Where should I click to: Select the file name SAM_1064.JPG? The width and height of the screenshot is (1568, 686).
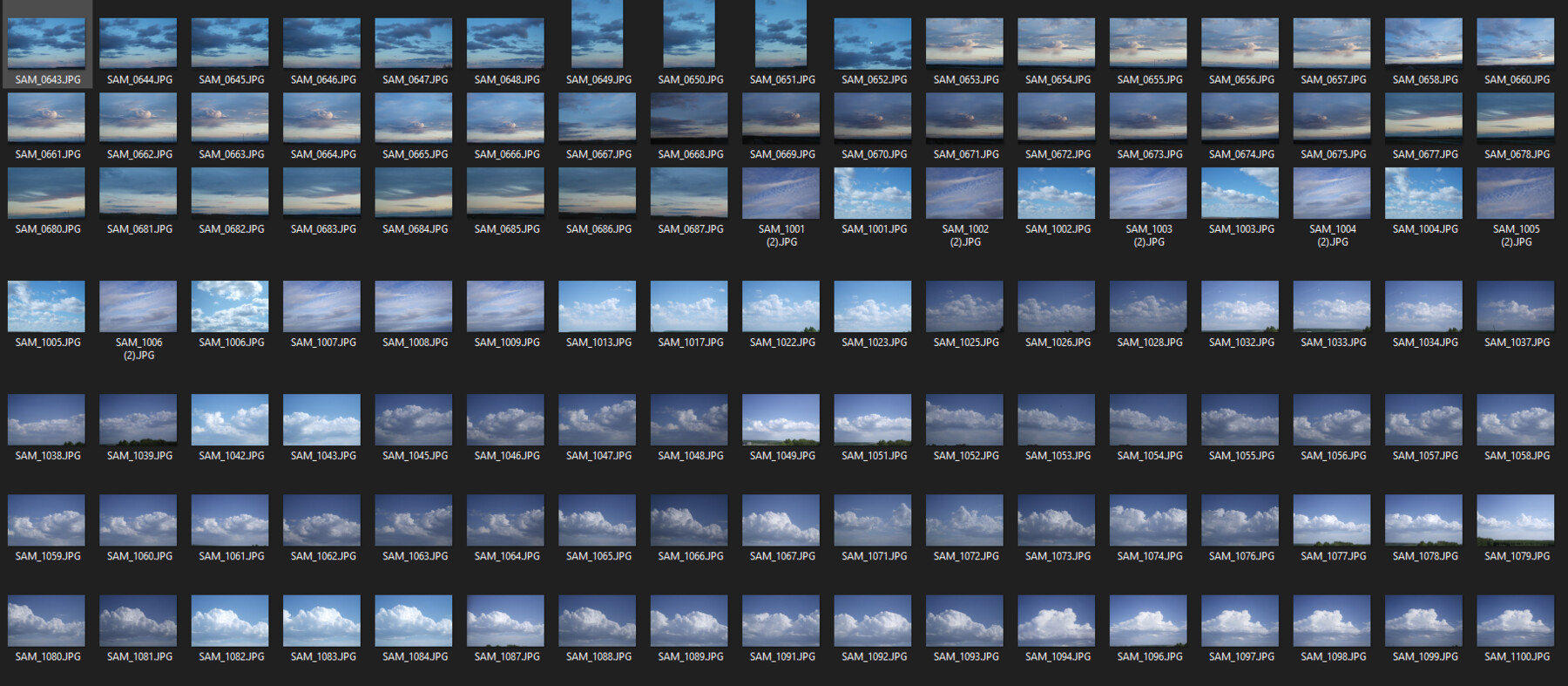507,556
